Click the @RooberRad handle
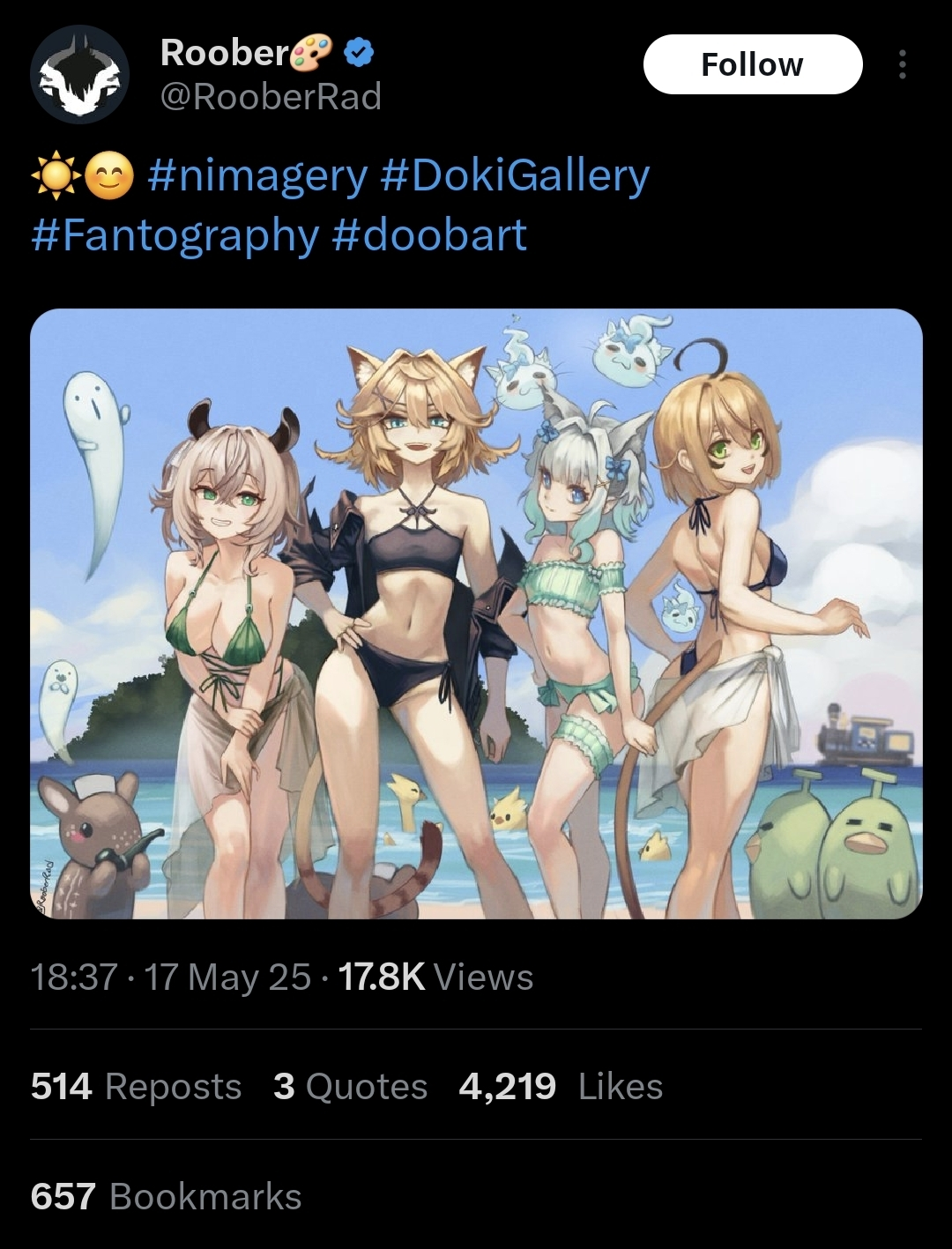The width and height of the screenshot is (952, 1249). pyautogui.click(x=271, y=96)
